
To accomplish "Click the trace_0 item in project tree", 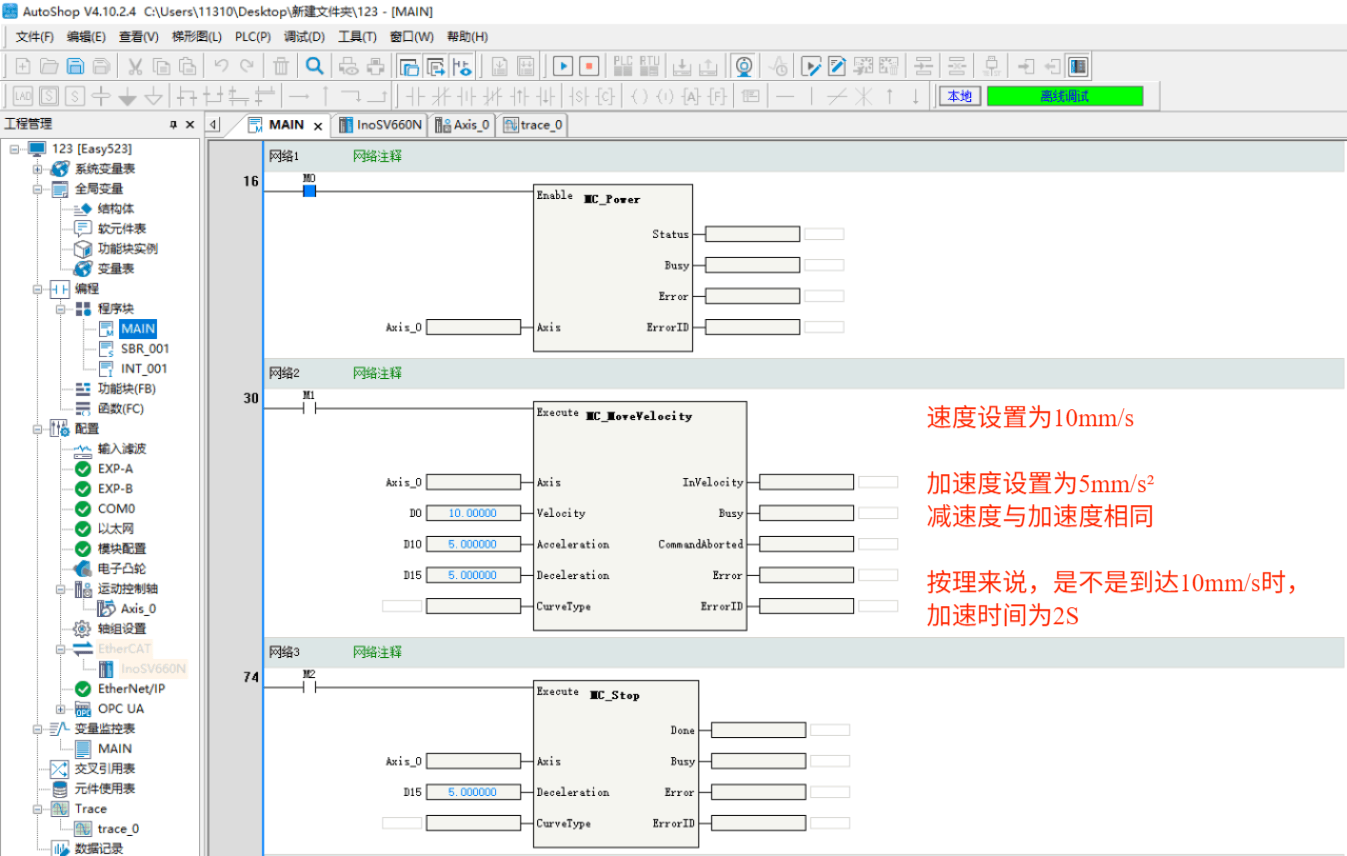I will coord(118,828).
